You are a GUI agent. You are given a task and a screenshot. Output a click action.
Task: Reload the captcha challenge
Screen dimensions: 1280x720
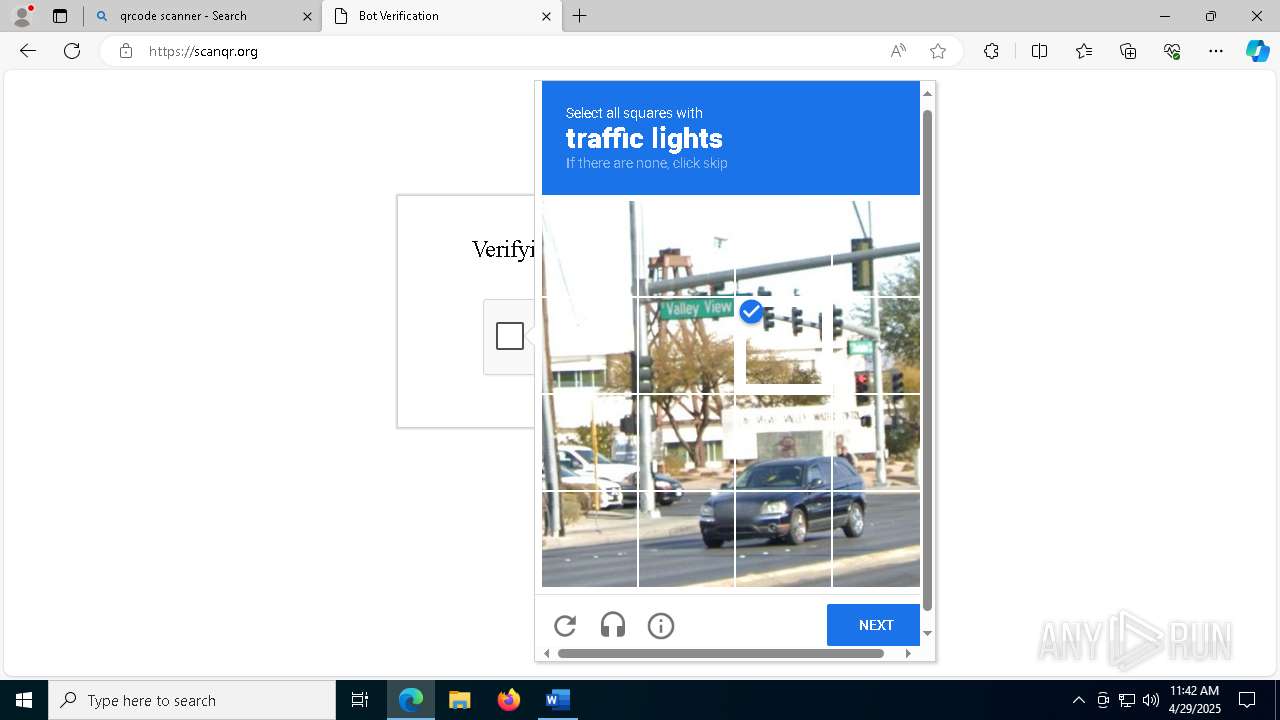(x=565, y=626)
